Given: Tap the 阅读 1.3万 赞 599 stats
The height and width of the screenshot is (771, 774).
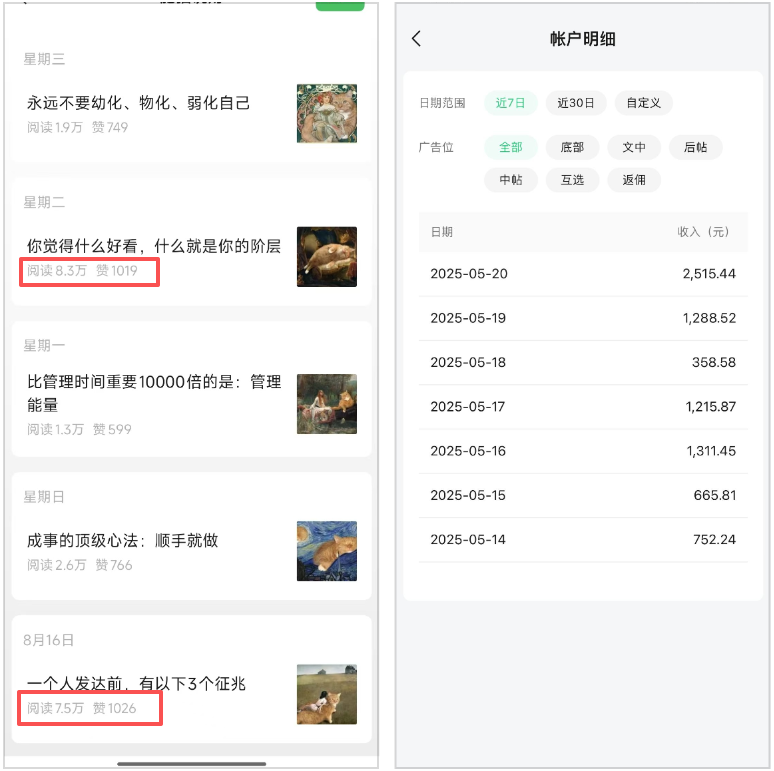Looking at the screenshot, I should [79, 429].
